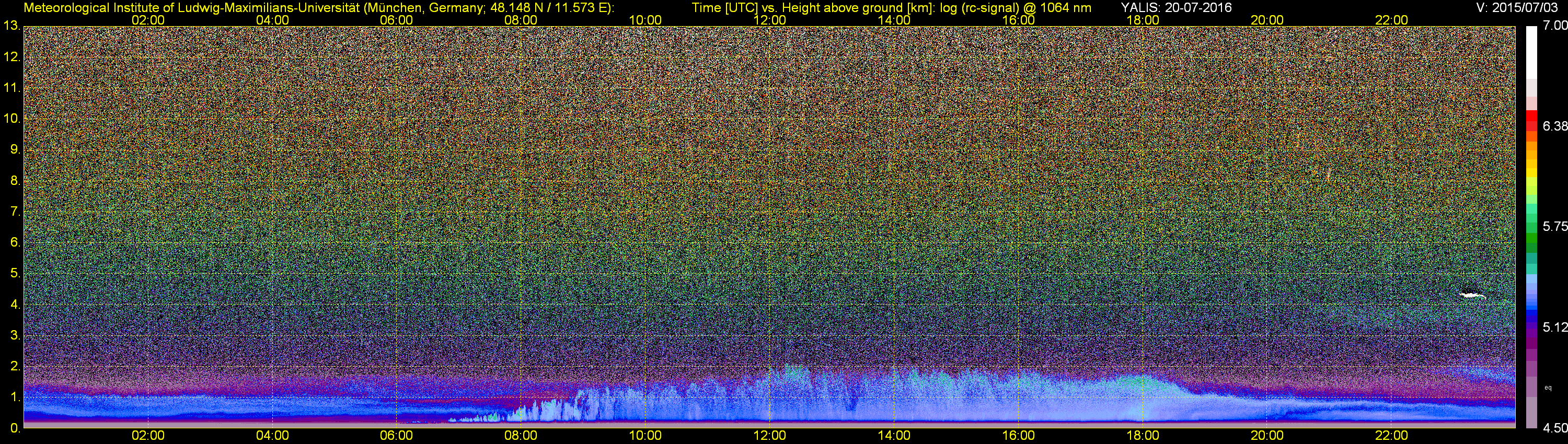Click the 12 km height axis label
Viewport: 1568px width, 444px height.
pyautogui.click(x=11, y=56)
